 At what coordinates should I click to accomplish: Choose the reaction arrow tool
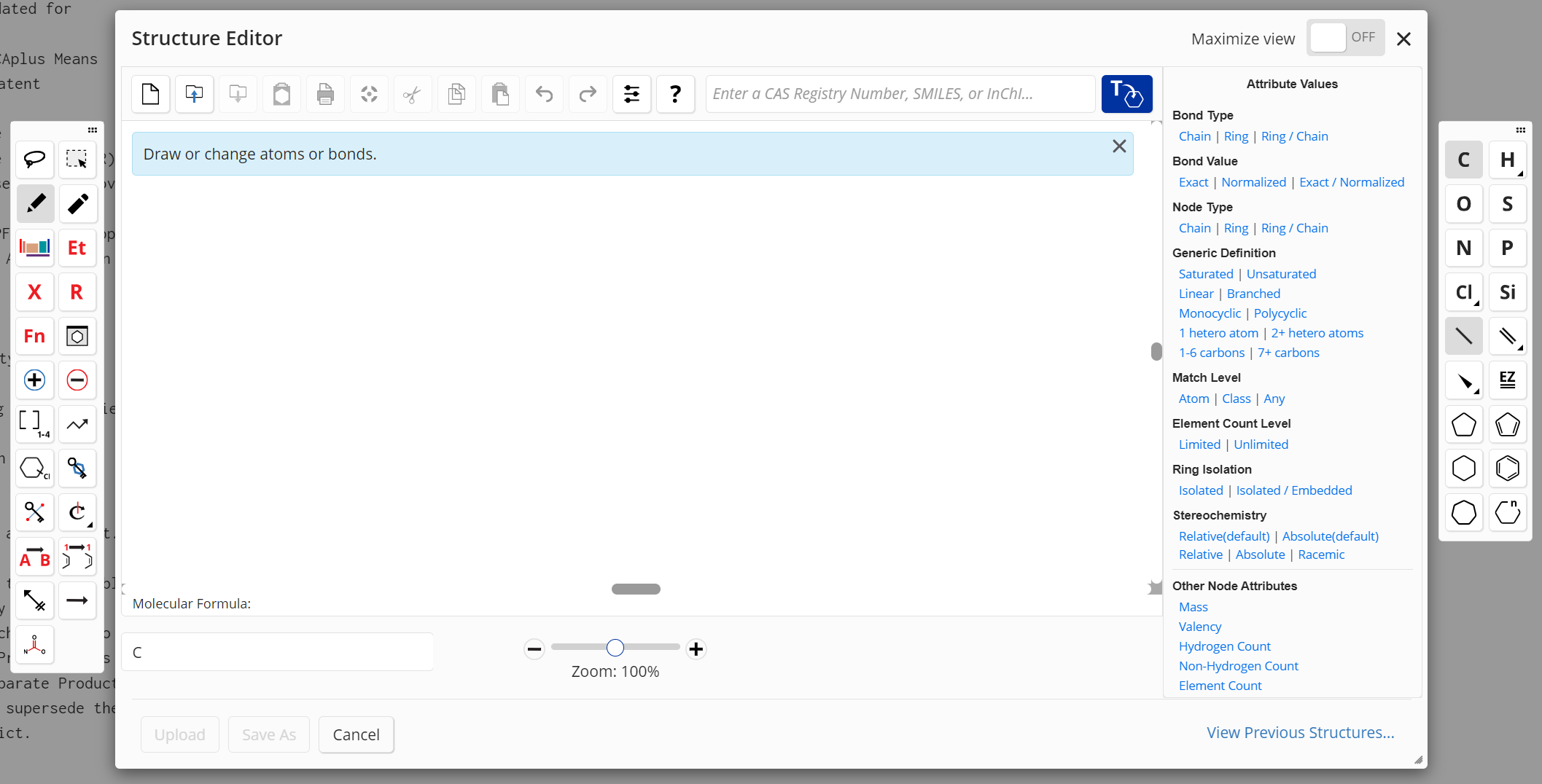tap(77, 600)
